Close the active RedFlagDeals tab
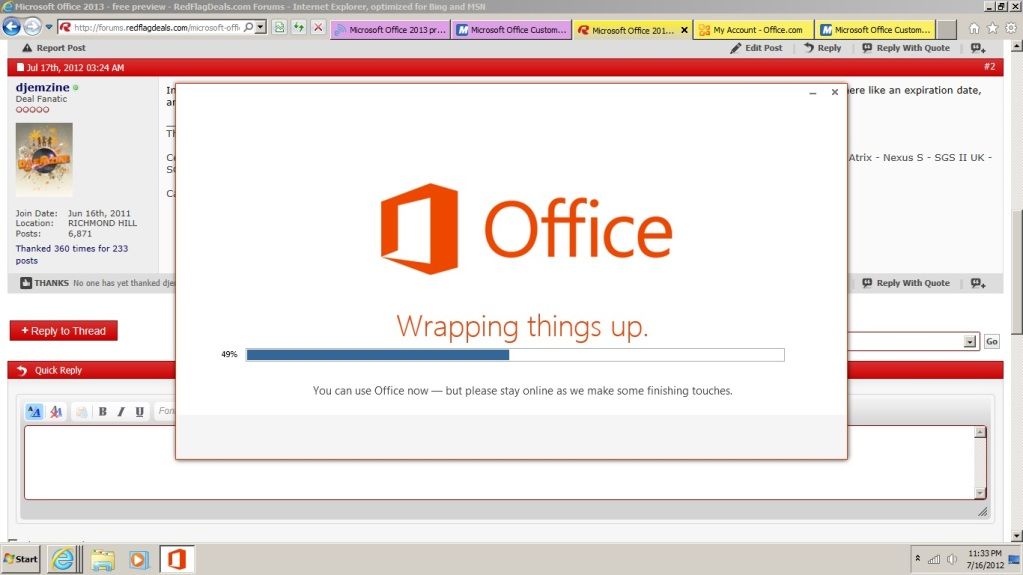This screenshot has width=1023, height=575. click(684, 30)
